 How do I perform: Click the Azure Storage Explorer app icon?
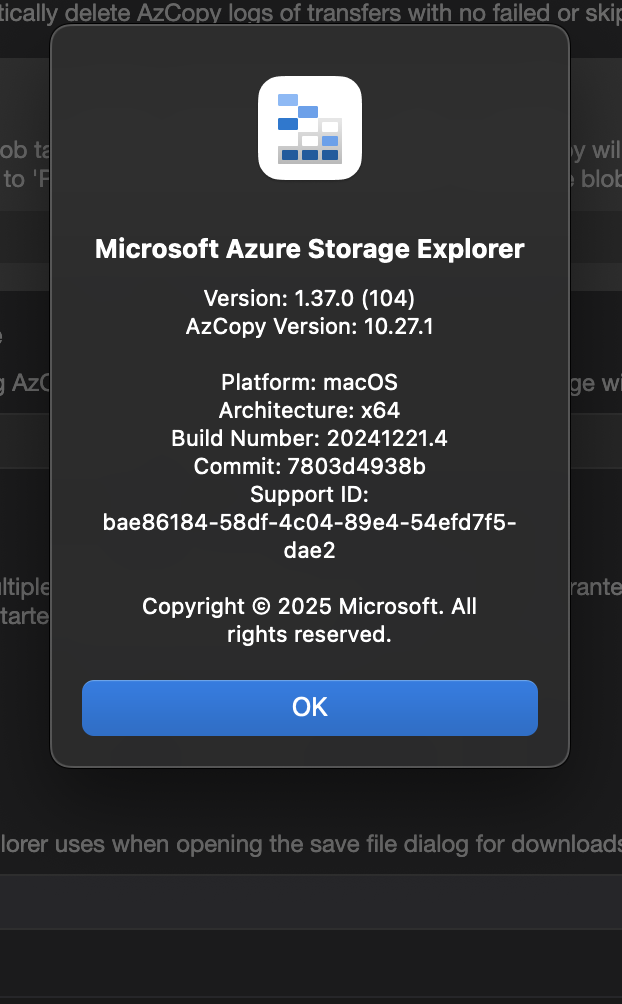[310, 128]
